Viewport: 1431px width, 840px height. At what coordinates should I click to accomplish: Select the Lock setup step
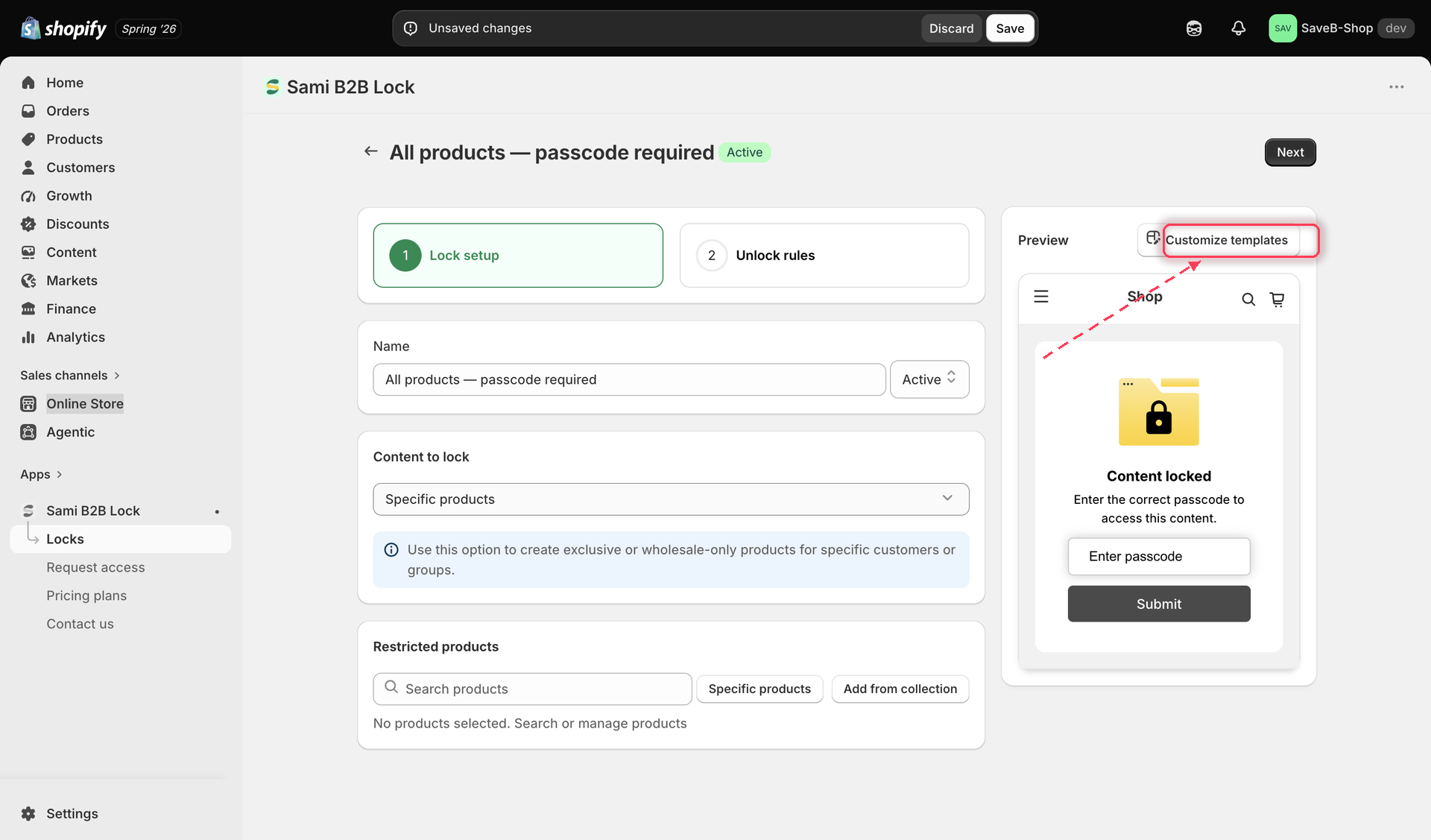click(518, 256)
